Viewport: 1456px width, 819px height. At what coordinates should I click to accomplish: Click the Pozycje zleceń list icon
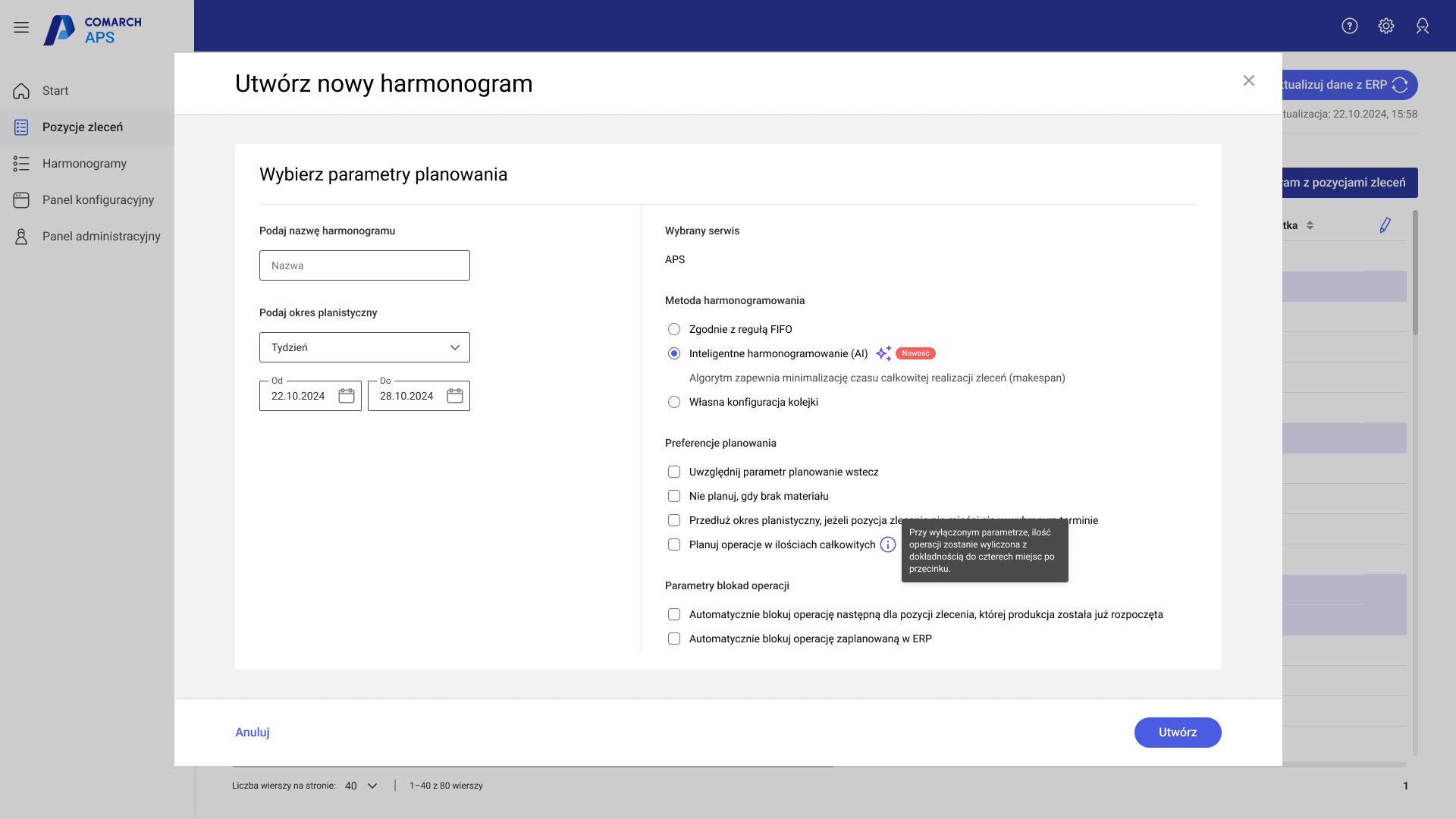(21, 127)
